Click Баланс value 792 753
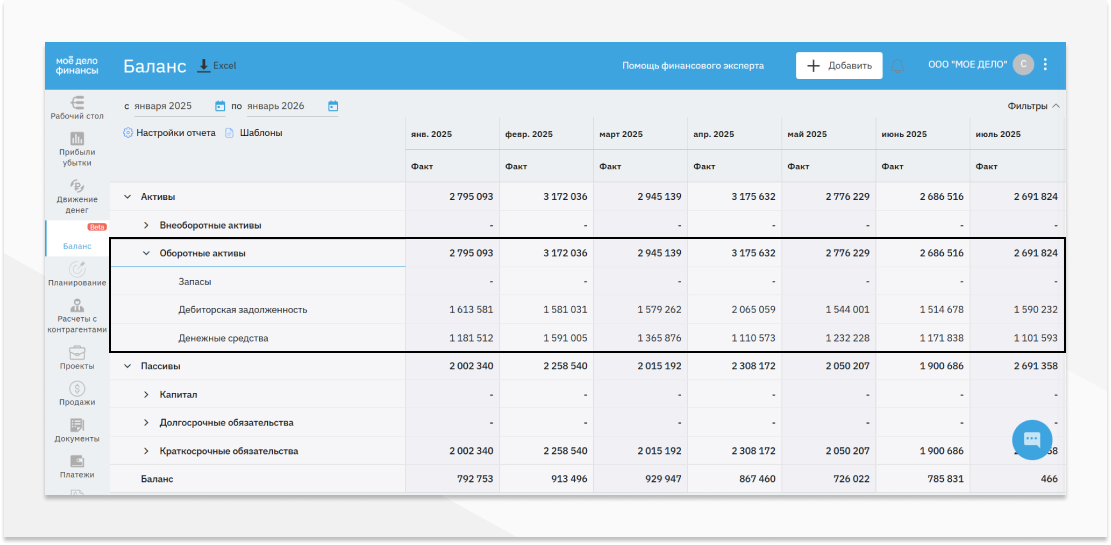Screen dimensions: 1111x545 [475, 479]
